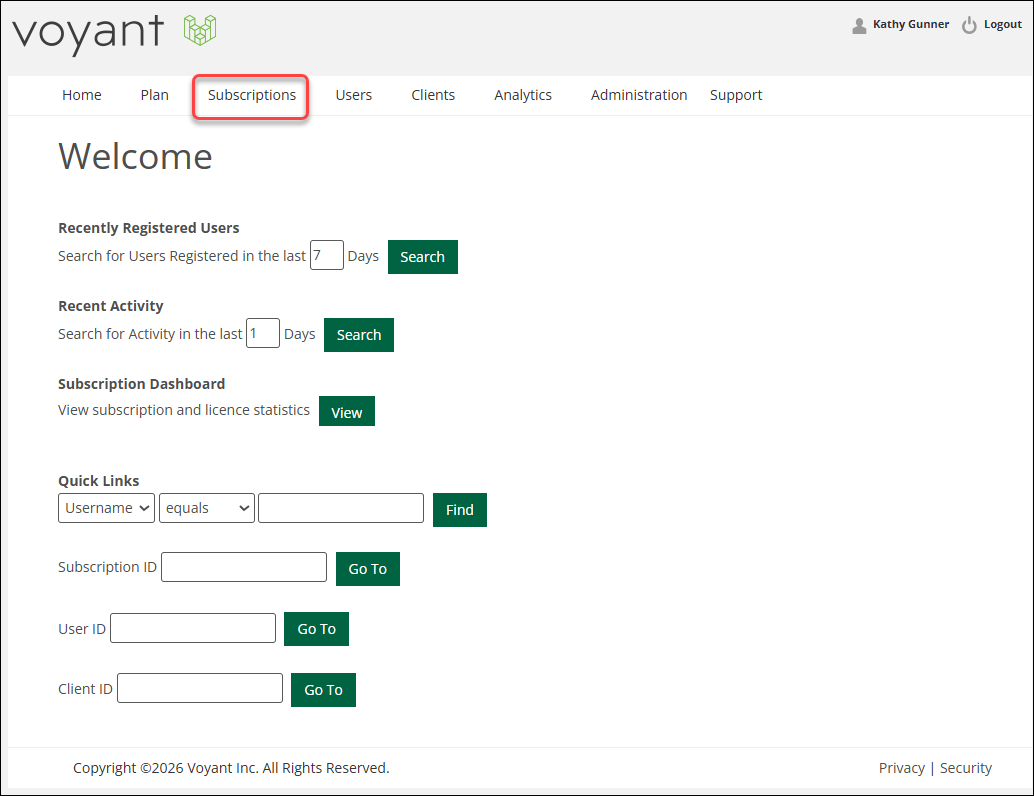The image size is (1034, 796).
Task: Focus the registered users days field
Action: [x=327, y=255]
